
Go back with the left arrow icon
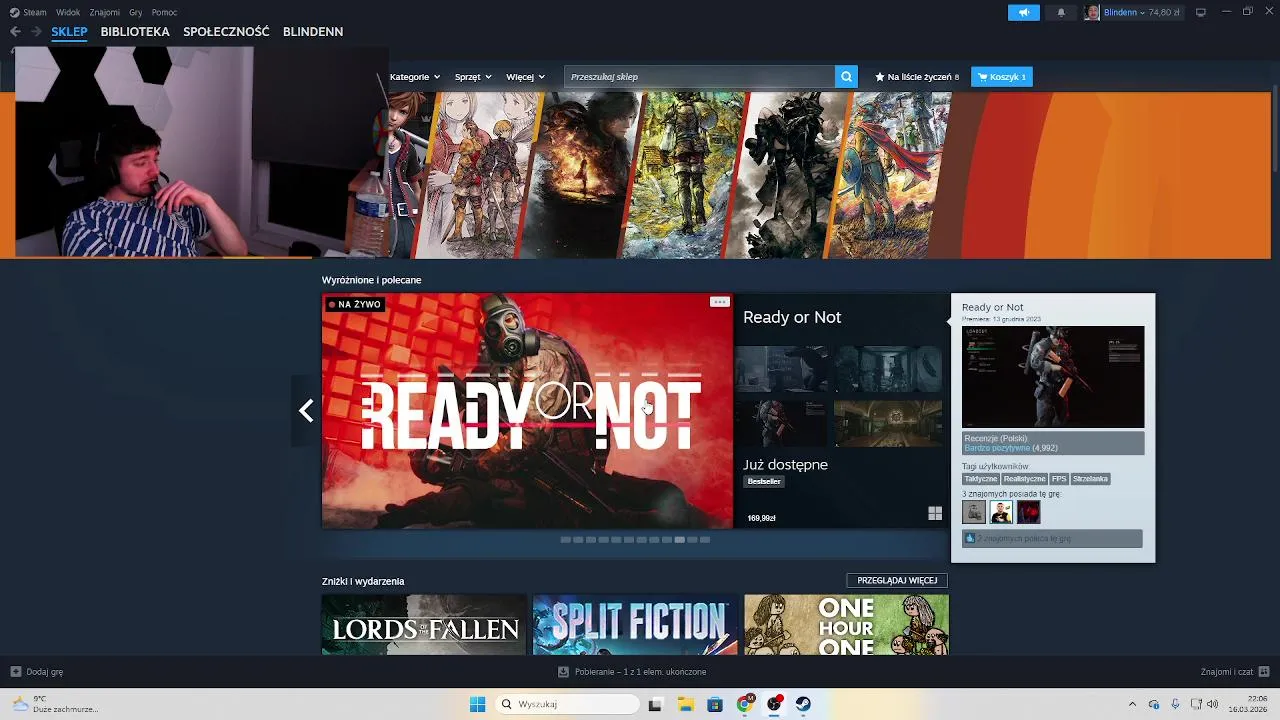coord(15,32)
